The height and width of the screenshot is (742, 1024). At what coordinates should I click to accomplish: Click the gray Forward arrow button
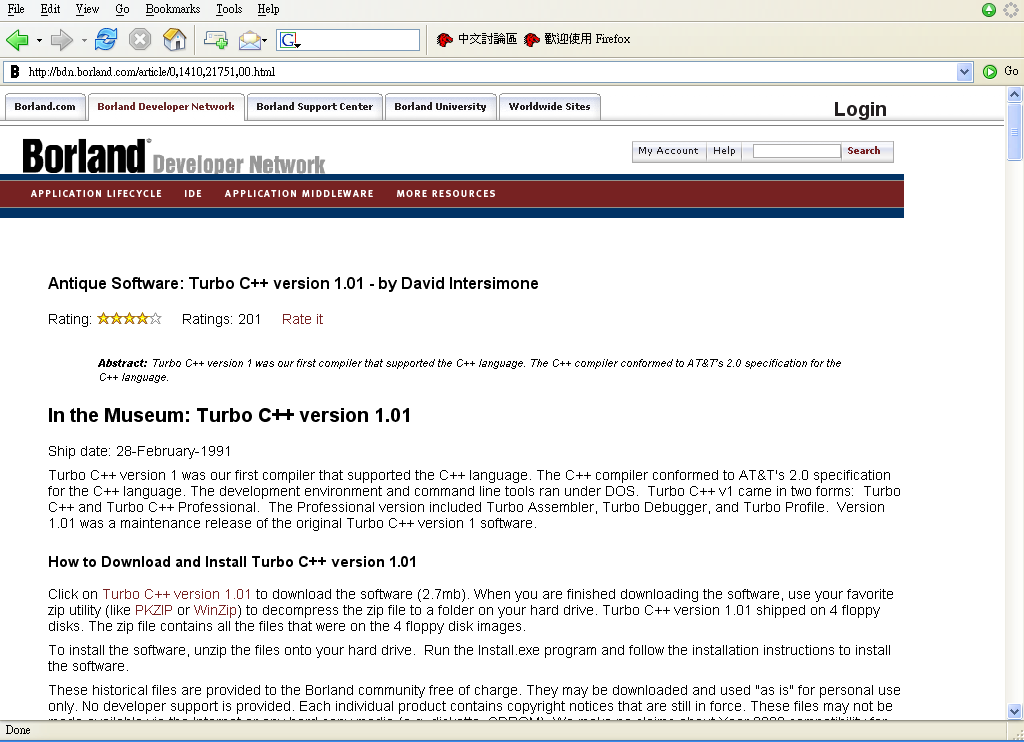click(61, 40)
